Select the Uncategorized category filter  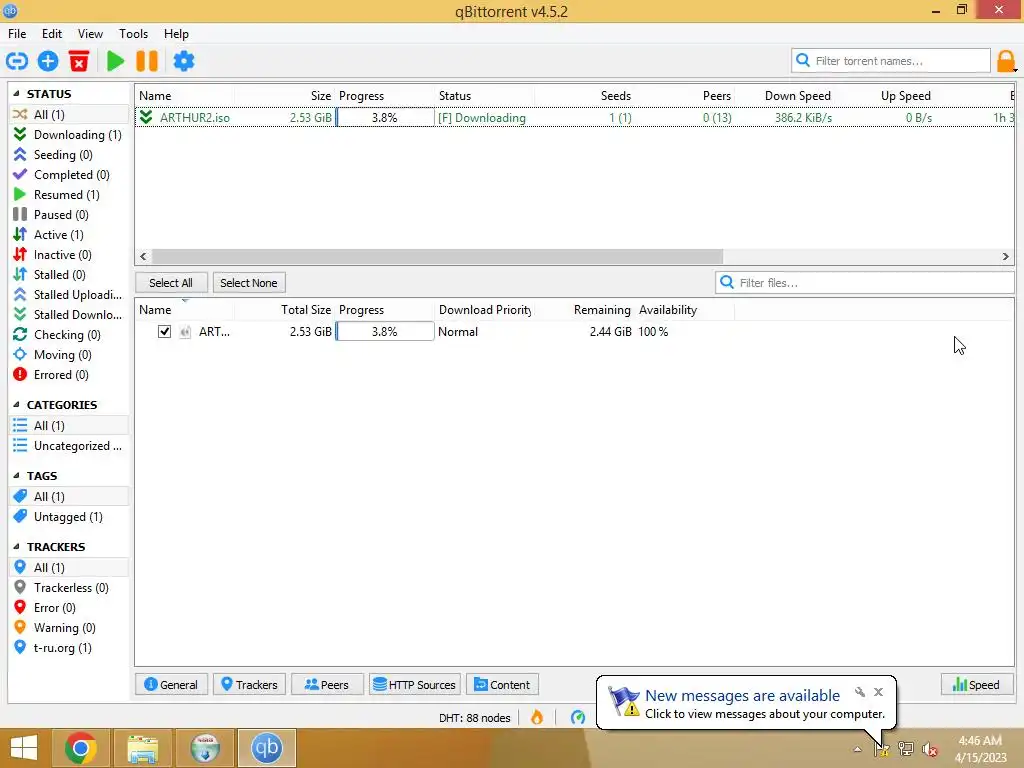(x=68, y=446)
